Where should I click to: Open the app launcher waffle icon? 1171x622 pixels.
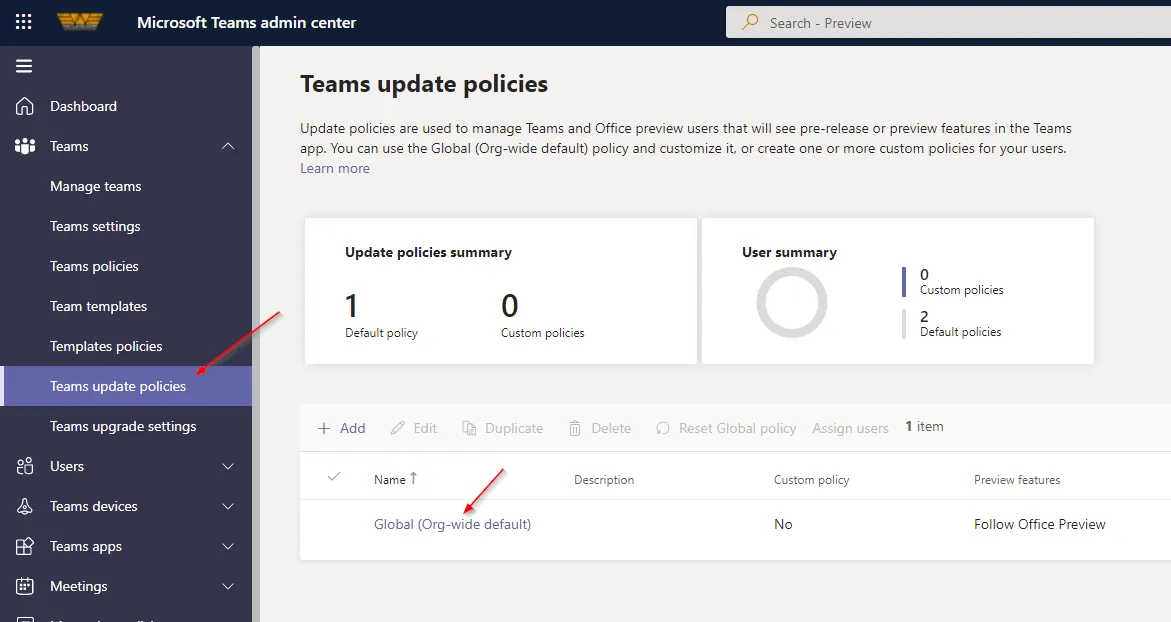23,22
